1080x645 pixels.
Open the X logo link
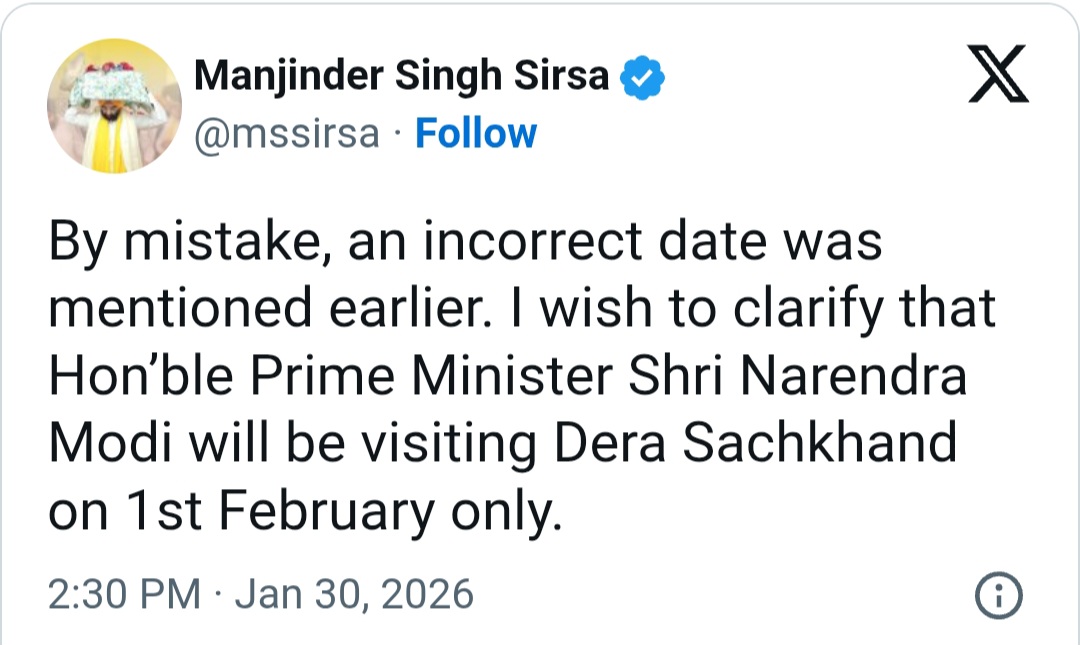999,81
